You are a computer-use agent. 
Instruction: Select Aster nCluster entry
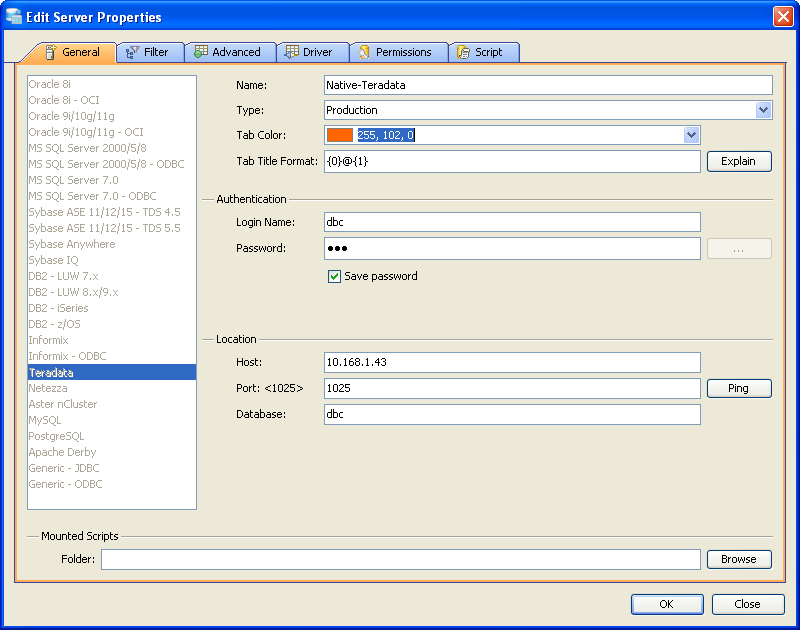click(112, 404)
